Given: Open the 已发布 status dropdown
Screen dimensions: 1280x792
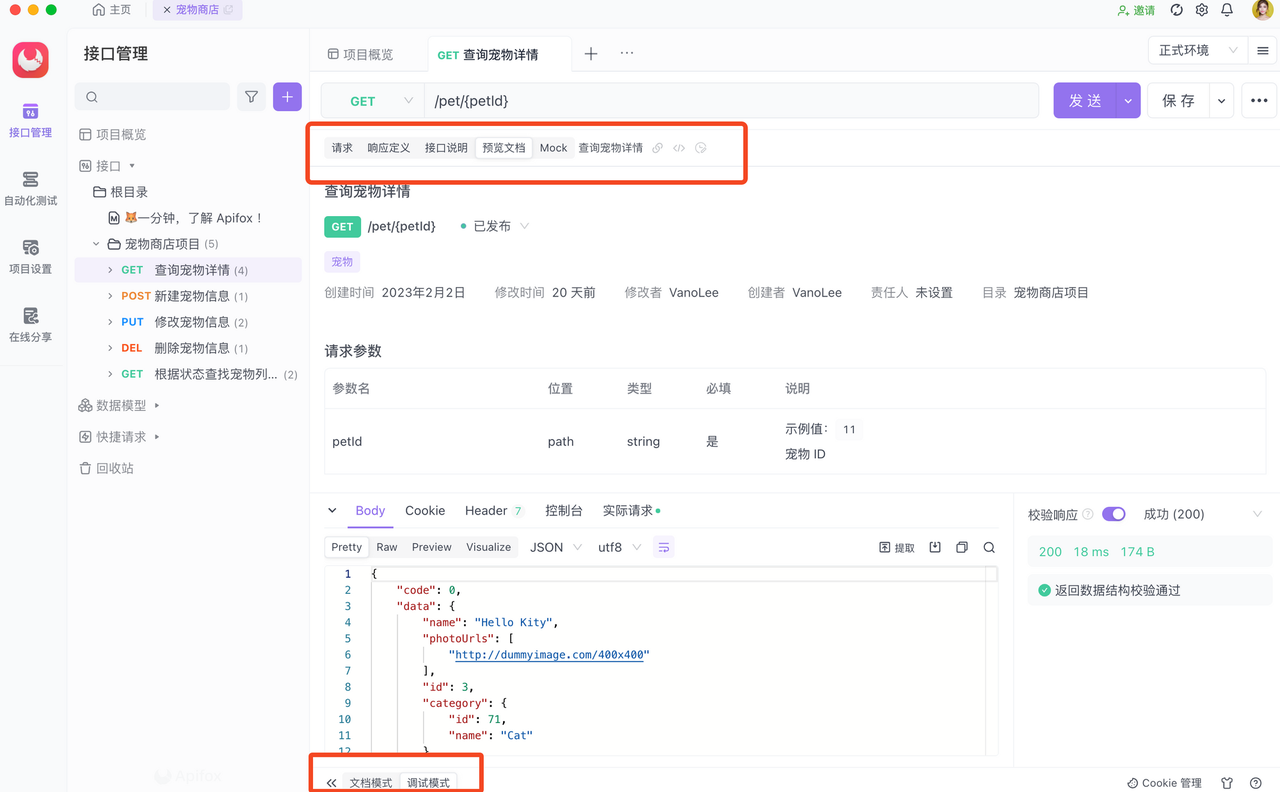Looking at the screenshot, I should pyautogui.click(x=495, y=226).
